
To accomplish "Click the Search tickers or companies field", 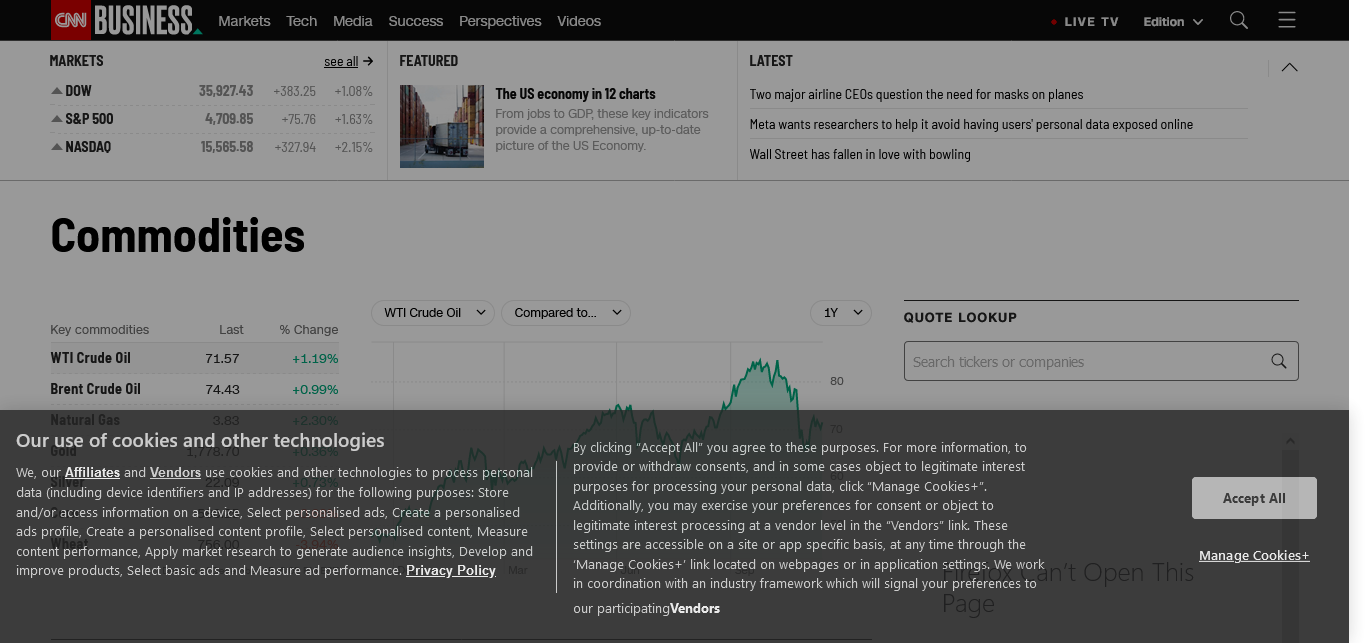I will [1085, 361].
